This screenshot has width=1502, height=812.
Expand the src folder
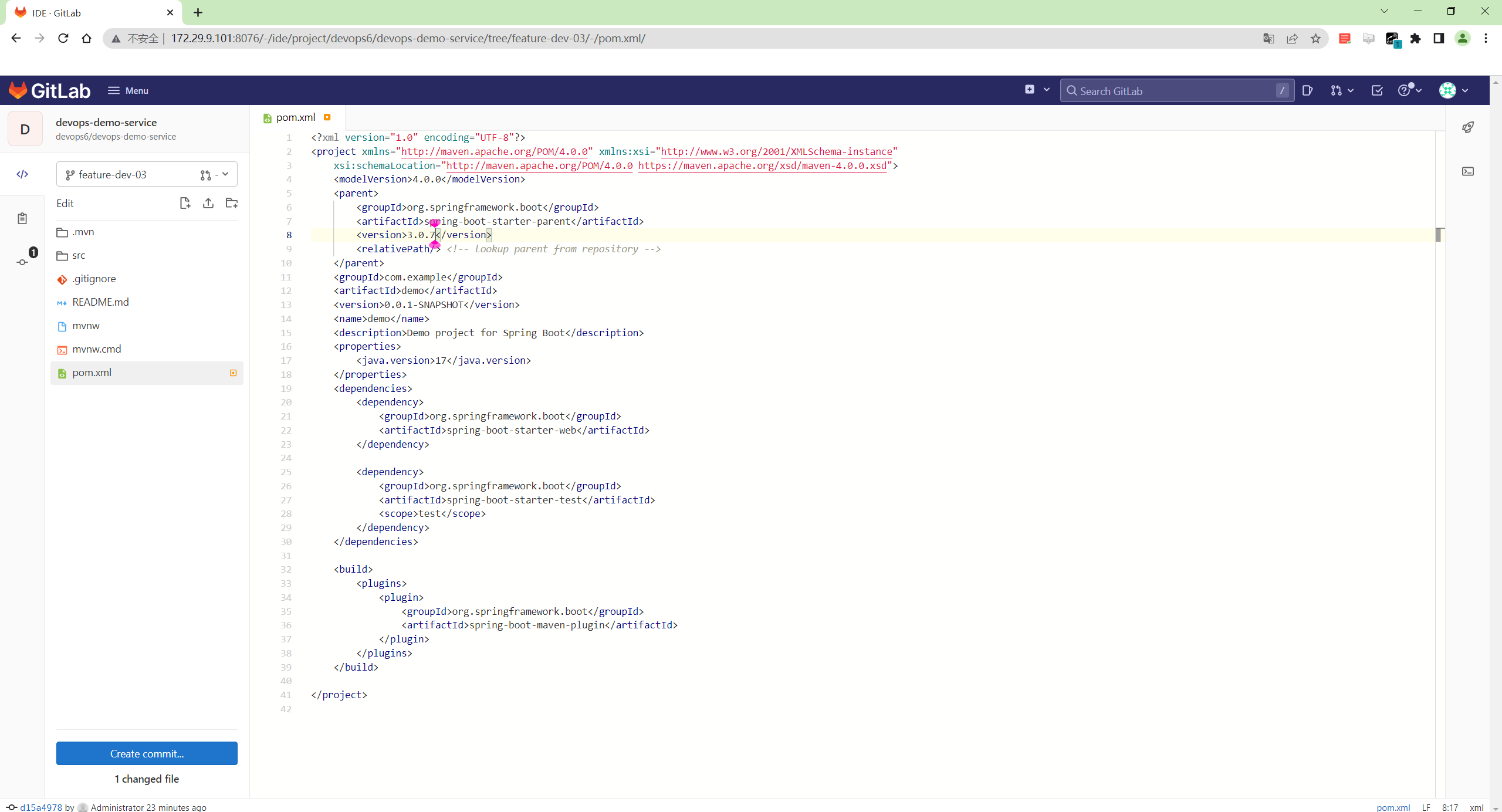(x=79, y=255)
